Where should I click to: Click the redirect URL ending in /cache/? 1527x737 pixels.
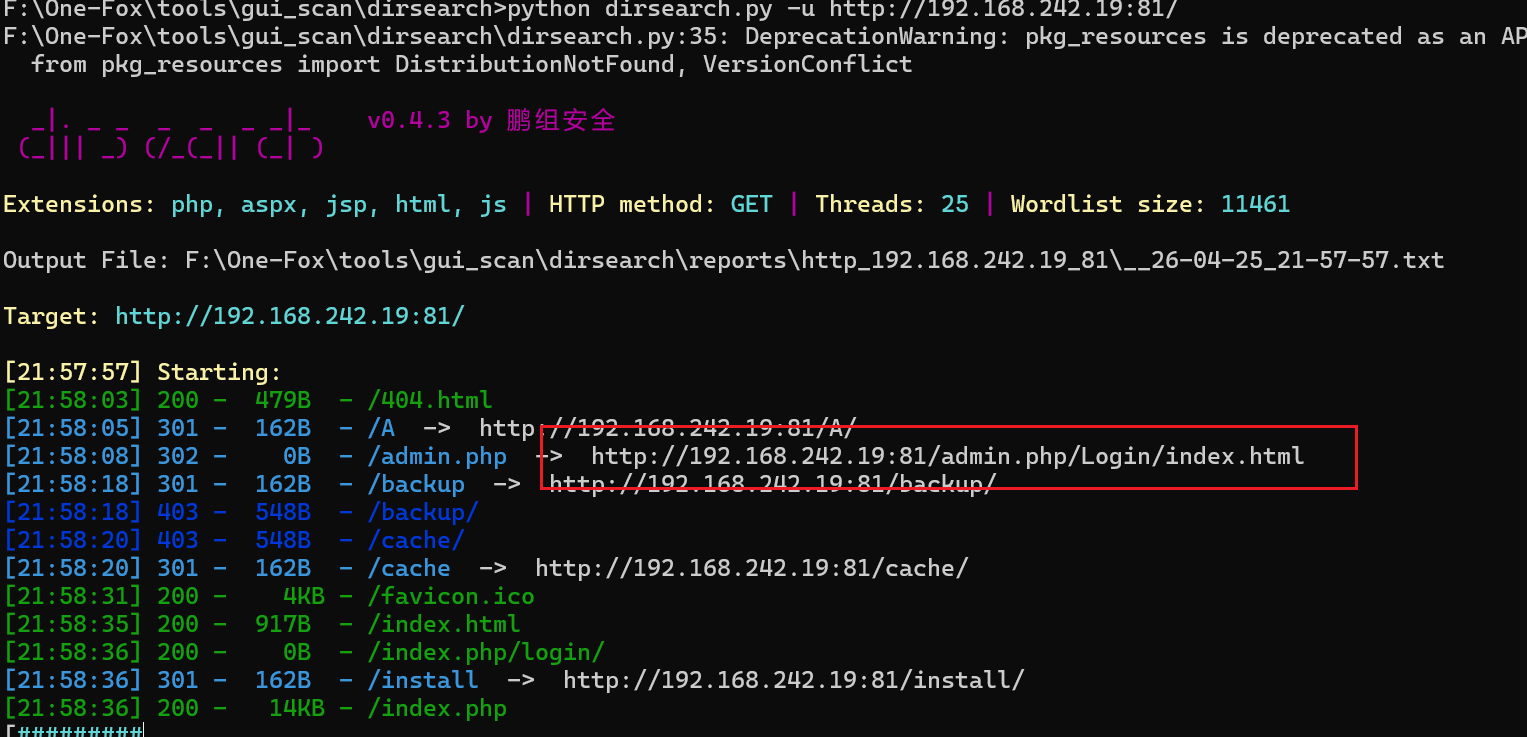(x=751, y=568)
